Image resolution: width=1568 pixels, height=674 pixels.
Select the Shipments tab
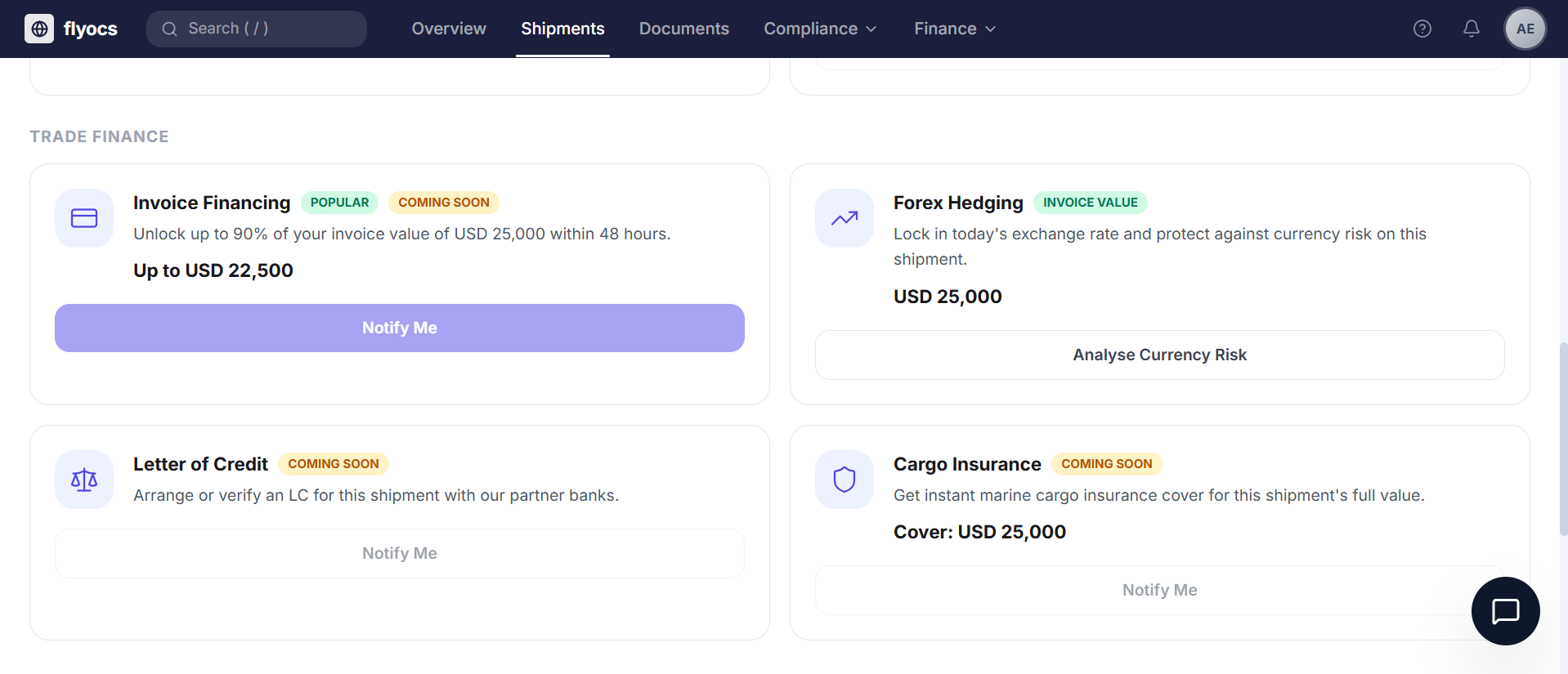[562, 29]
